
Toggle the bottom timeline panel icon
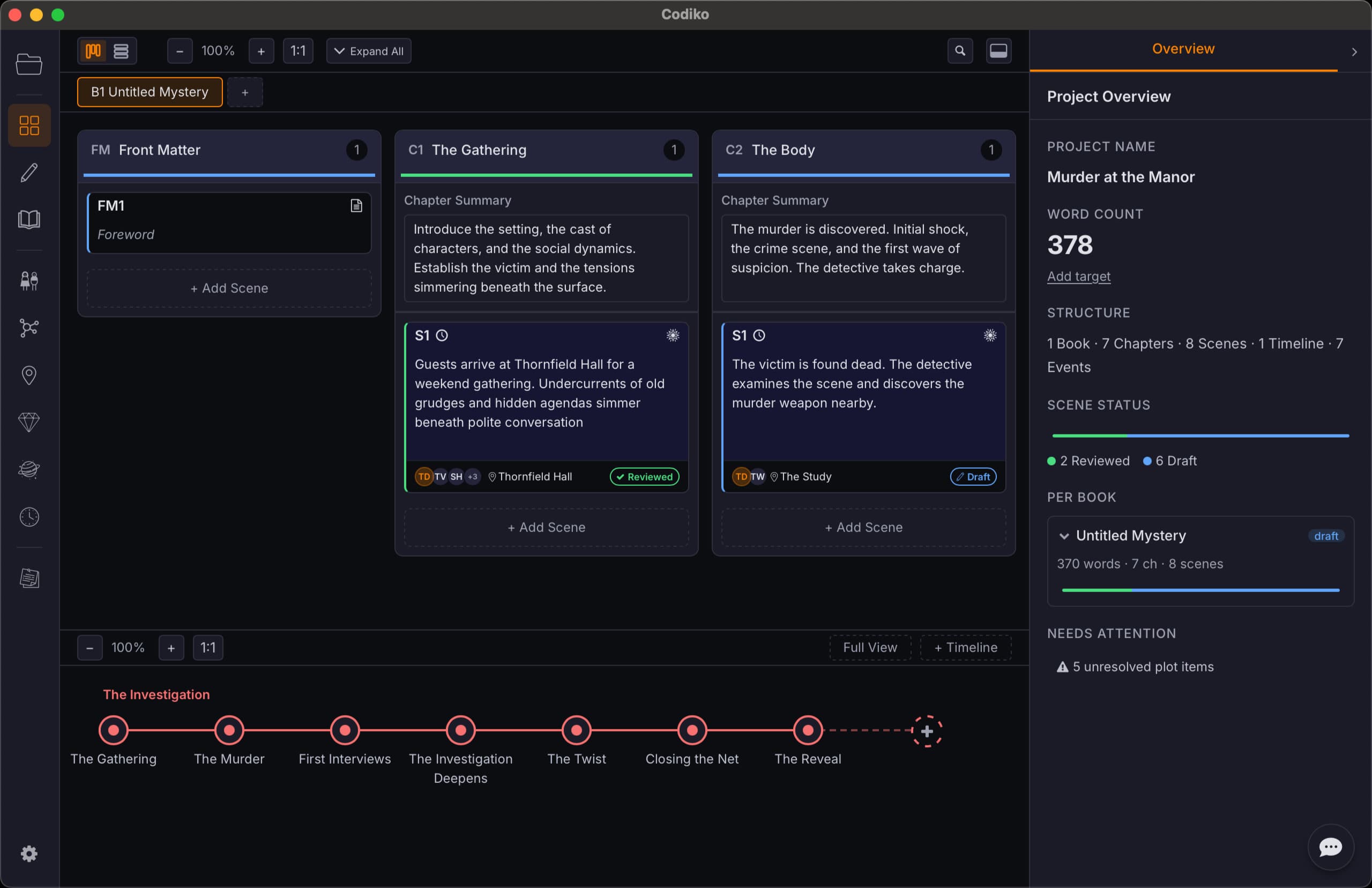coord(998,51)
